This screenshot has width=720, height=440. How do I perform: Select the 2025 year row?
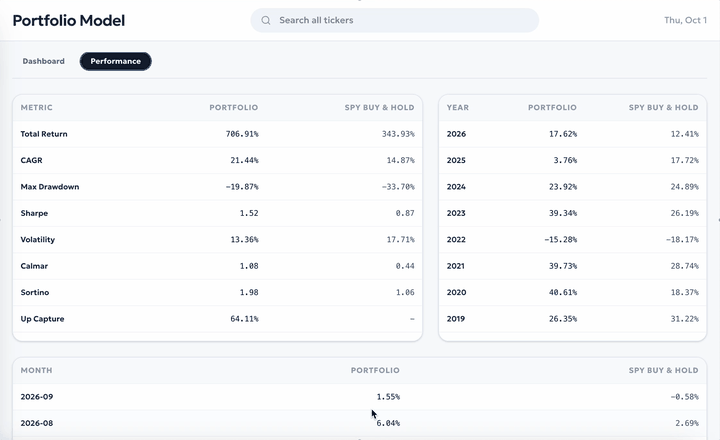tap(573, 160)
